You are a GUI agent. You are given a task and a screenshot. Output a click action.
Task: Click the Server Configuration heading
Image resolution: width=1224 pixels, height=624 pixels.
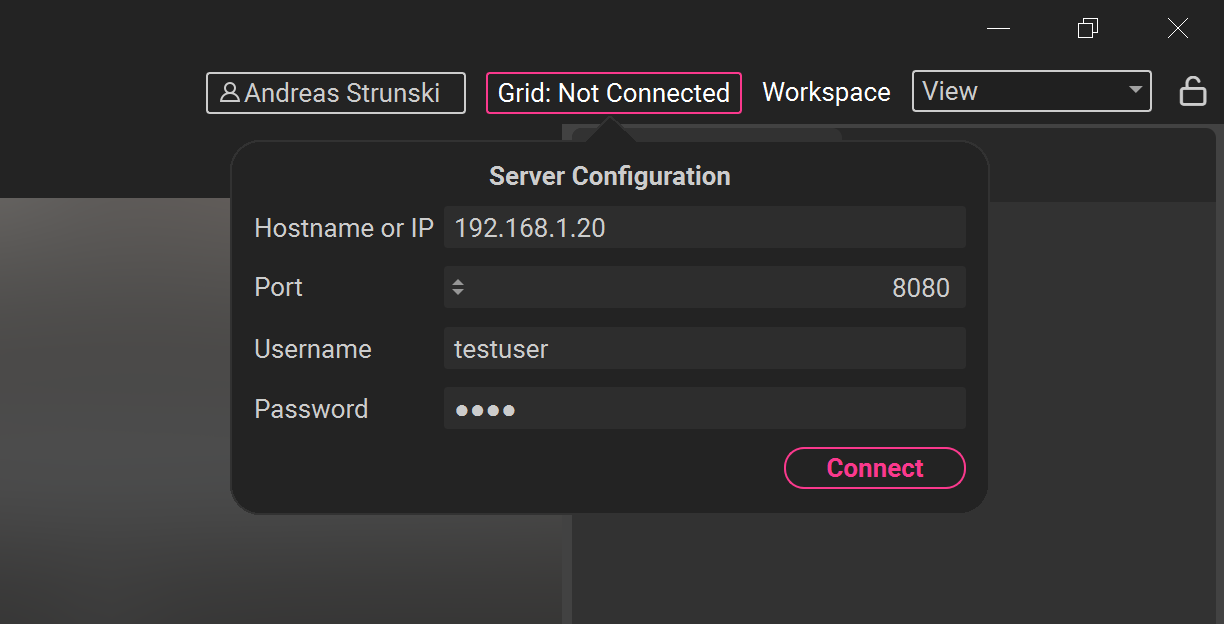tap(609, 177)
